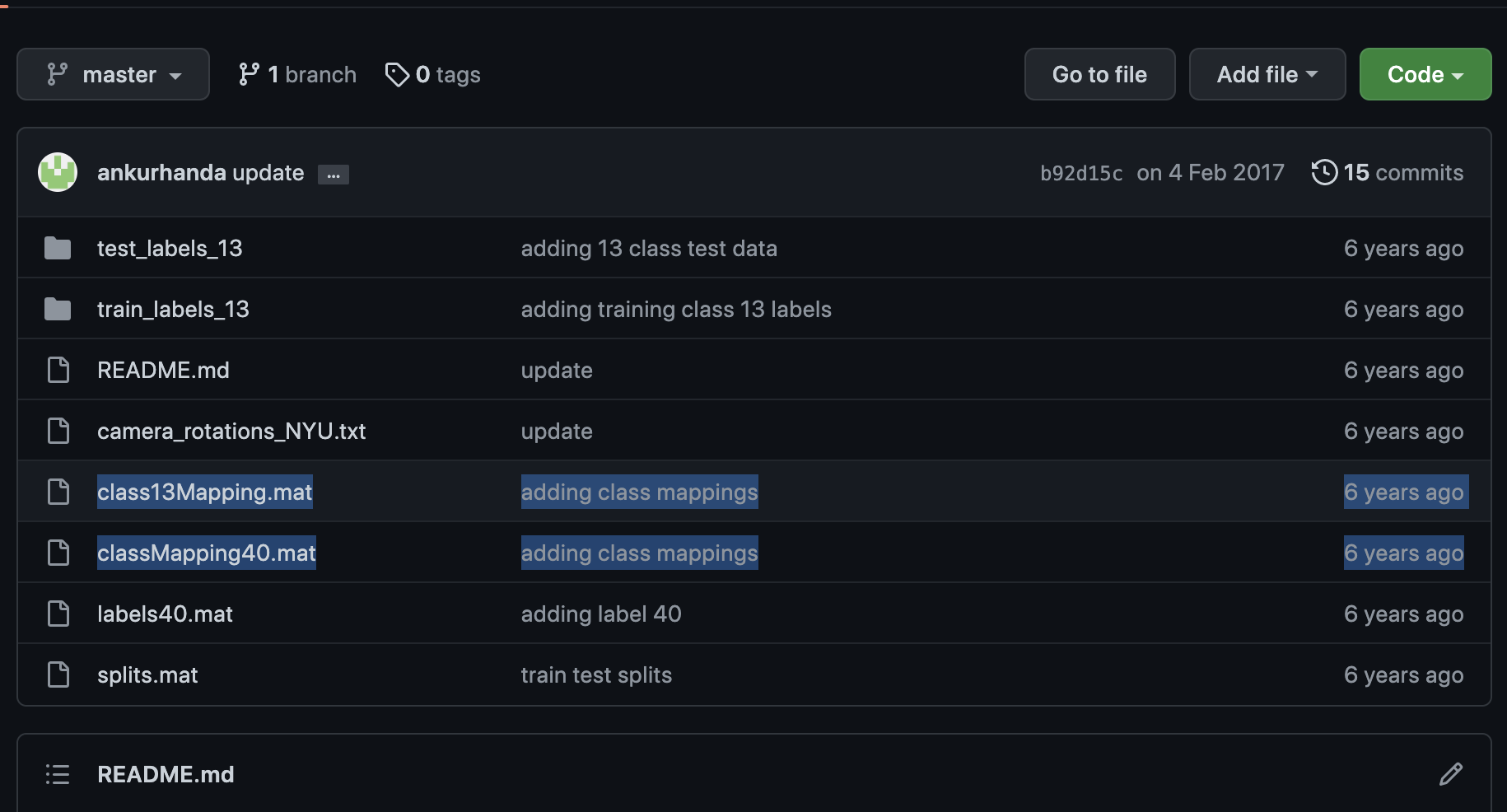
Task: Expand the master branch selector
Action: [x=113, y=74]
